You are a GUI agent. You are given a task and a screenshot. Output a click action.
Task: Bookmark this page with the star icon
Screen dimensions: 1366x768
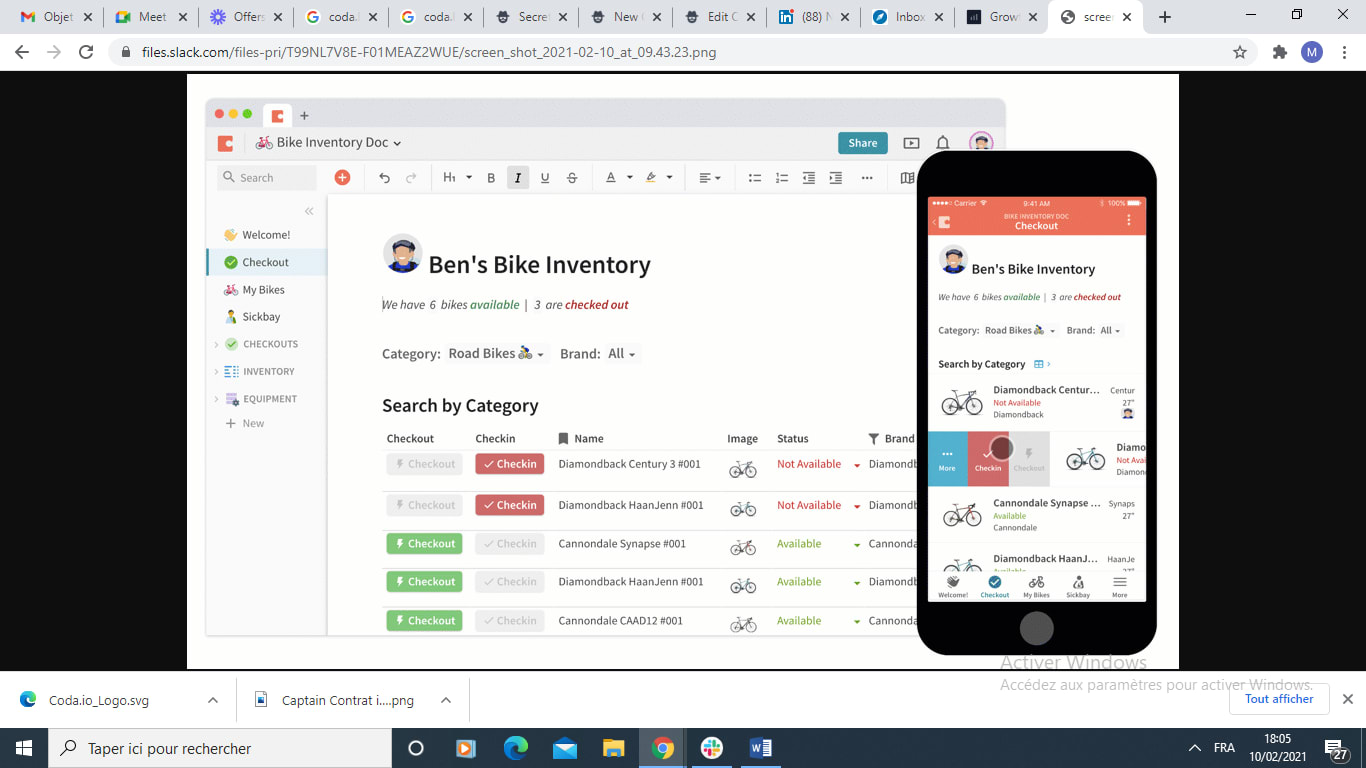1240,52
